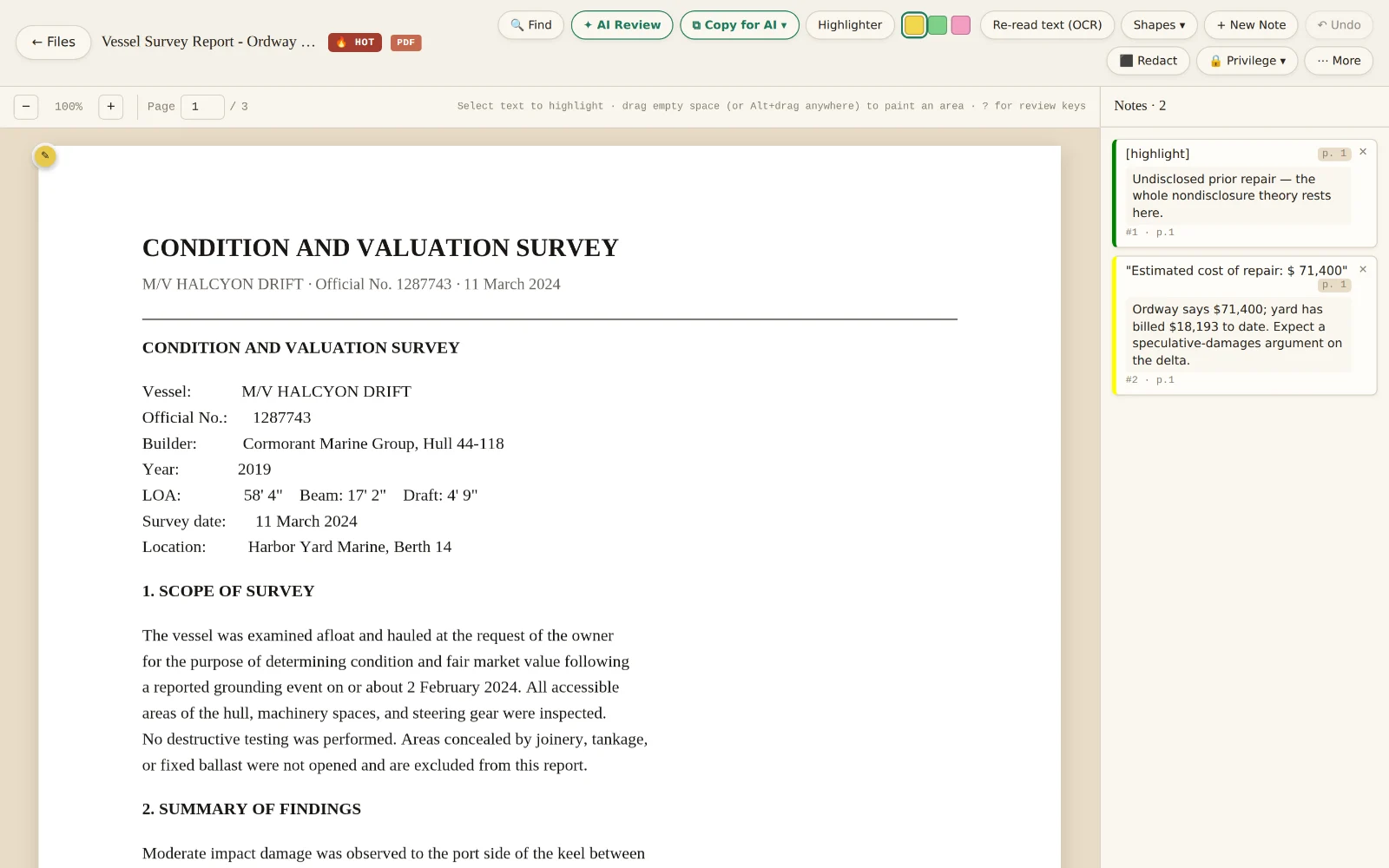Click the heading '2. SUMMARY OF FINDINGS'
Screen dimensions: 1389x868
click(x=252, y=809)
